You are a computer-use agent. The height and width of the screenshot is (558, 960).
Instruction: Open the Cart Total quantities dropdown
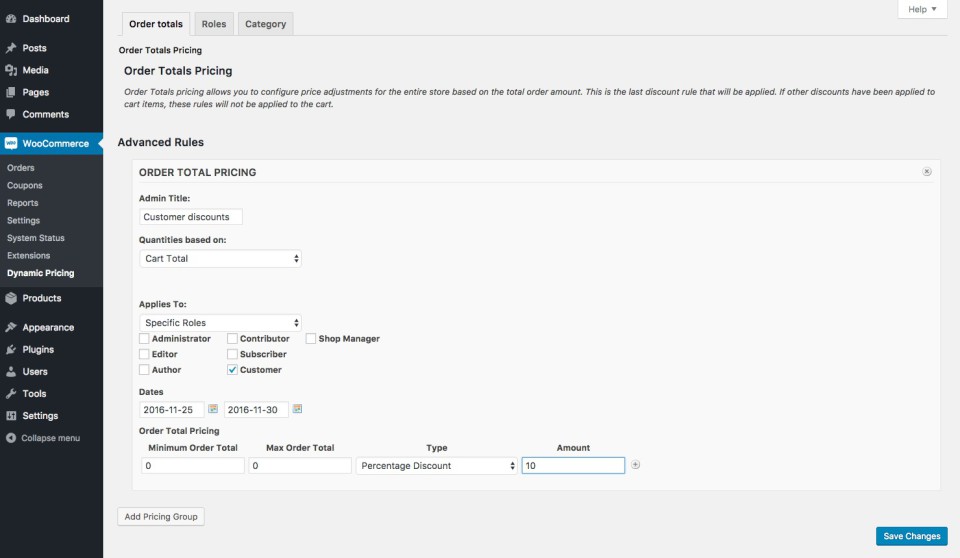pyautogui.click(x=220, y=258)
